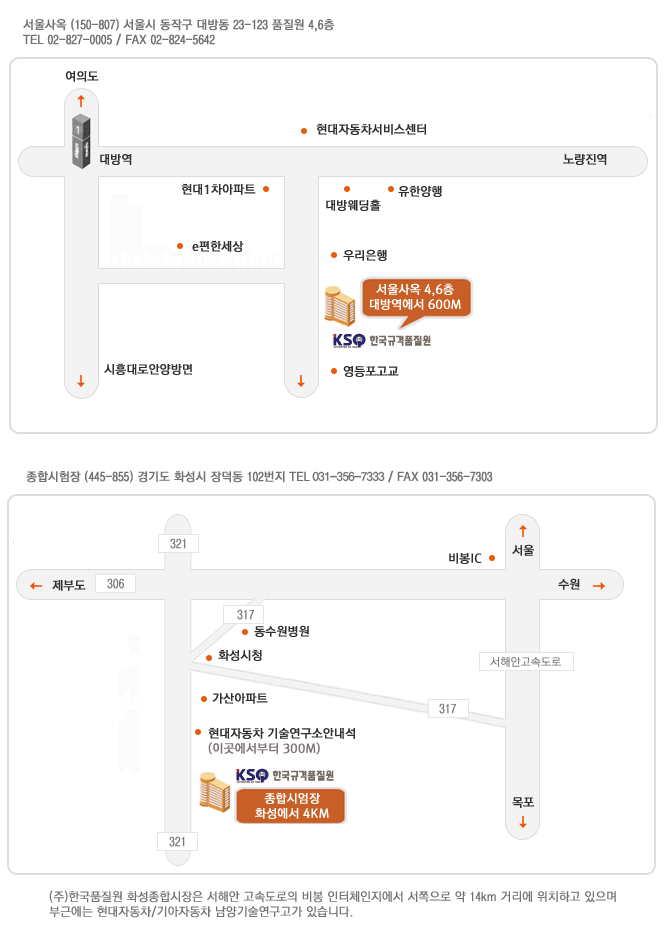The image size is (667, 940).
Task: Click the 화성시청 landmark label
Action: [240, 655]
